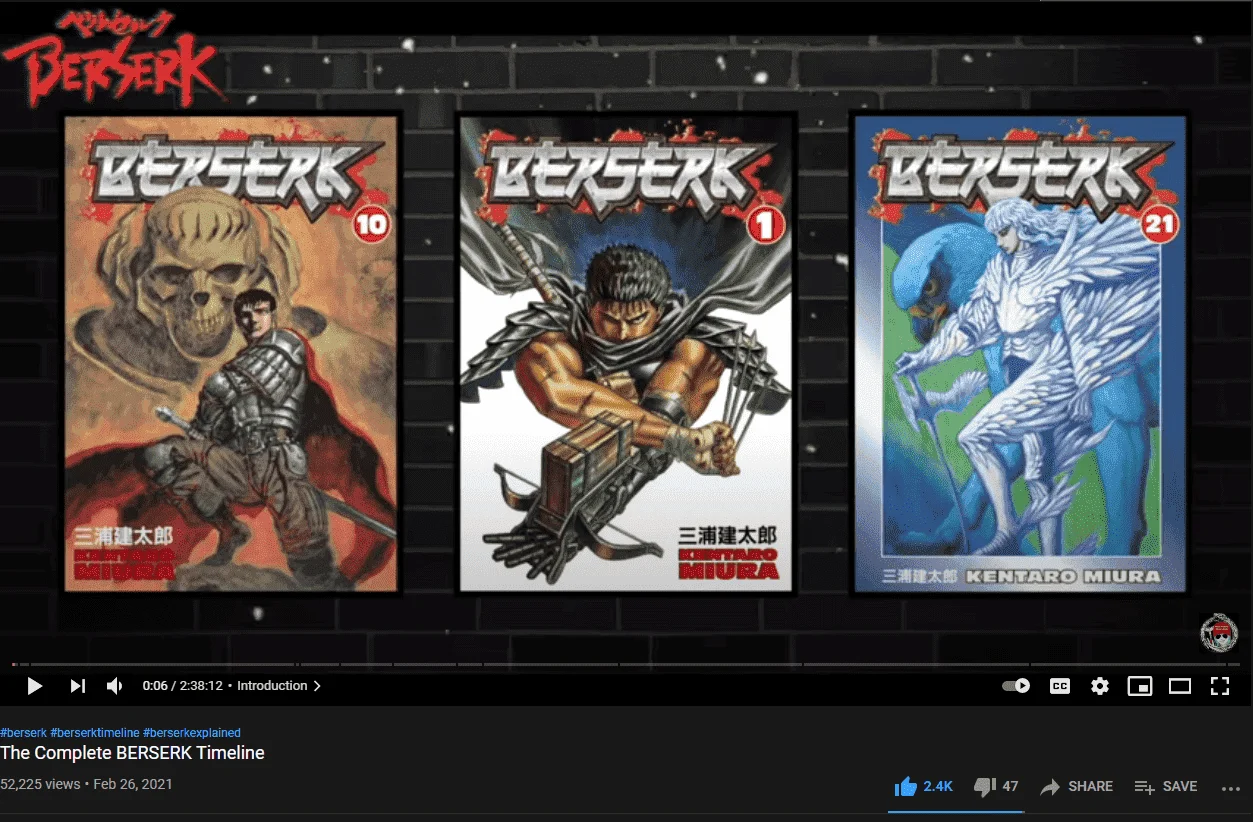Image resolution: width=1253 pixels, height=822 pixels.
Task: Dislike the video showing 47
Action: (996, 787)
